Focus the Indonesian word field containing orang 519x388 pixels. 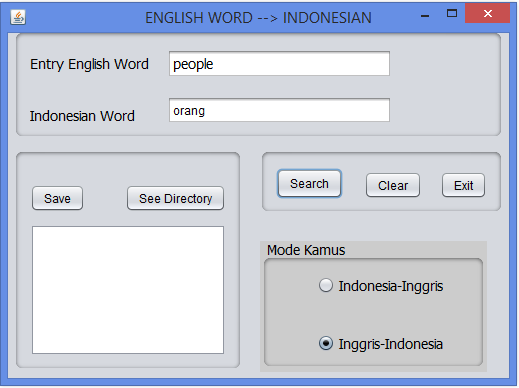click(279, 110)
